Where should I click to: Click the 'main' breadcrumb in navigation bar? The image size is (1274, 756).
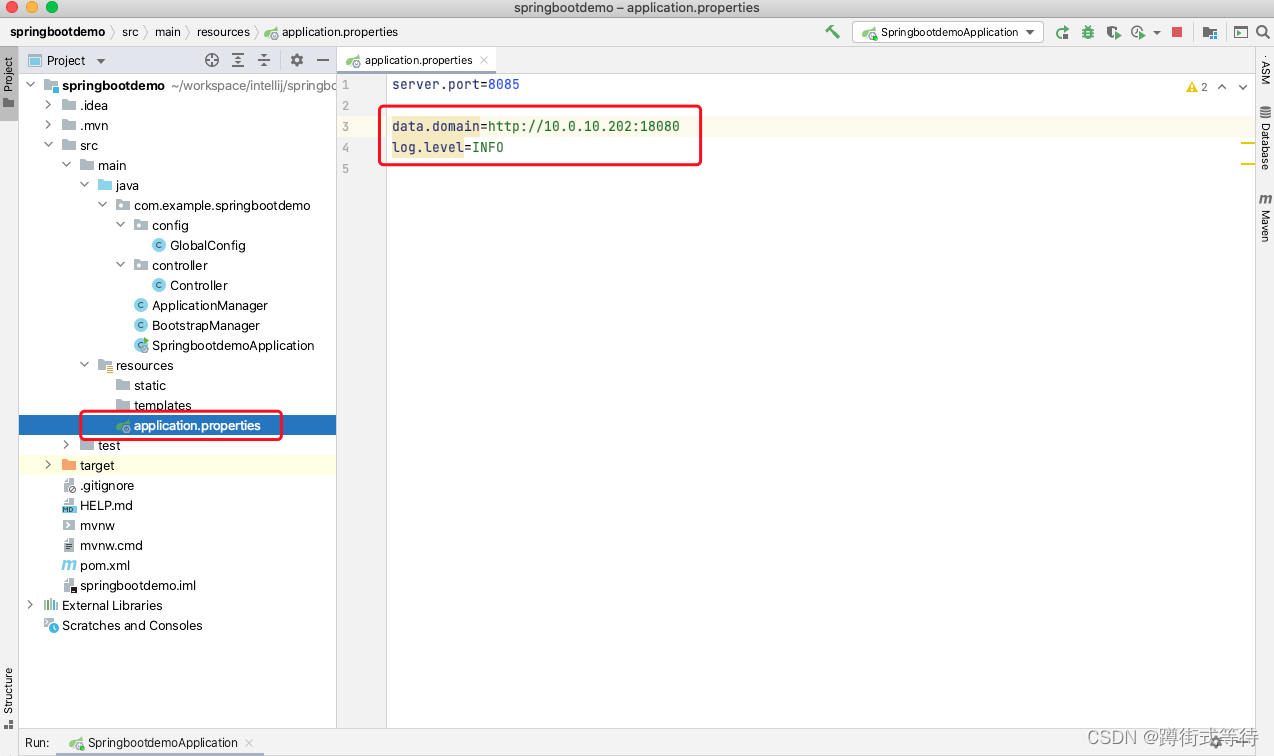168,32
